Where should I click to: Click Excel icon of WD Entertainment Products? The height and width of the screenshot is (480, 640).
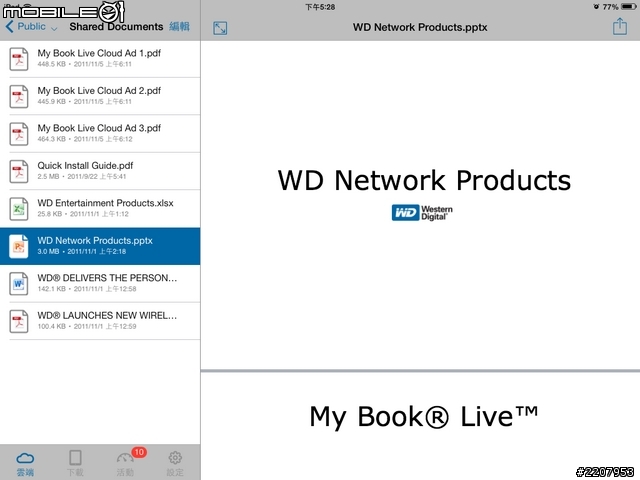coord(19,209)
